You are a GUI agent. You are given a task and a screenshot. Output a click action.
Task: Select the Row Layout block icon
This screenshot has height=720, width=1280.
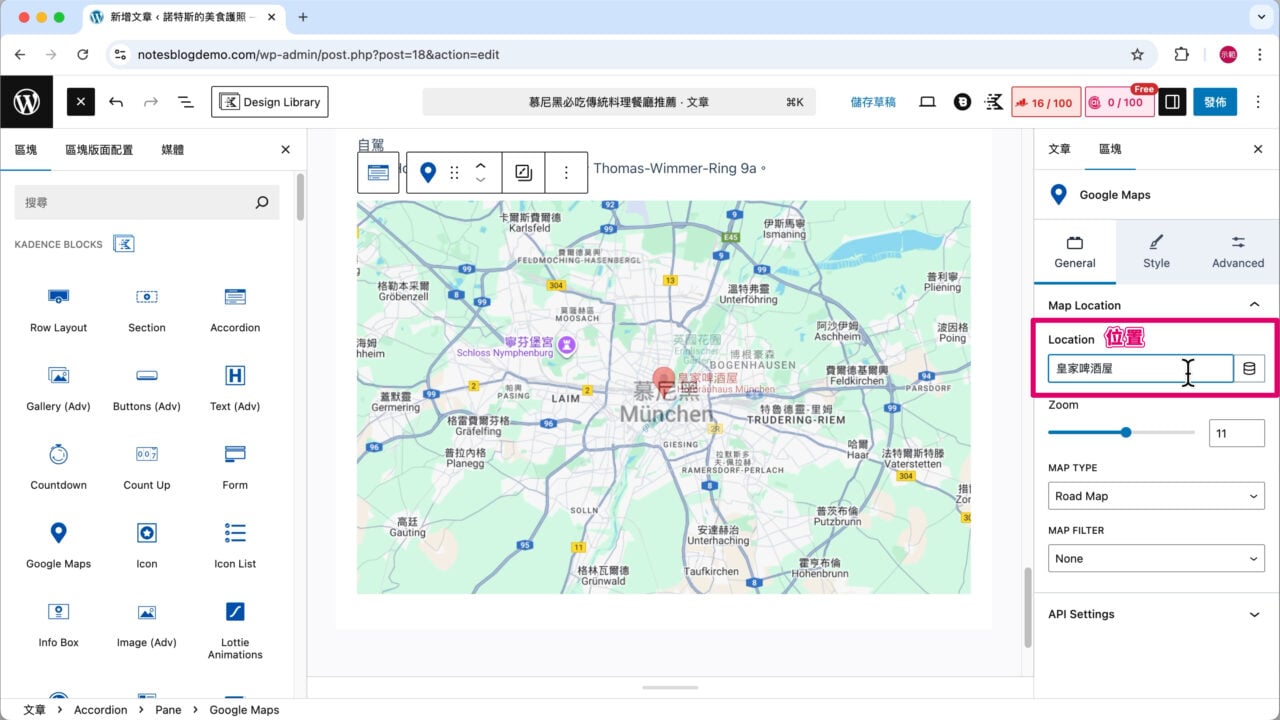(57, 297)
